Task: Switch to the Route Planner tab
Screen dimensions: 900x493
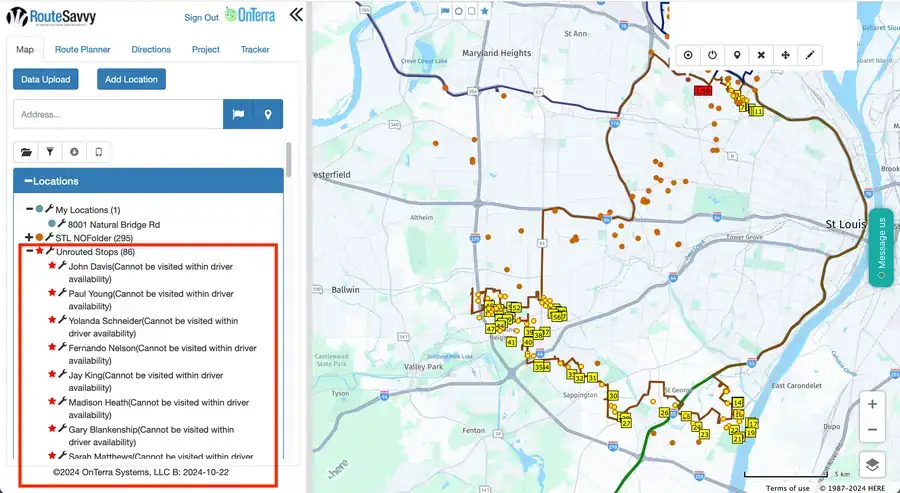Action: (83, 49)
